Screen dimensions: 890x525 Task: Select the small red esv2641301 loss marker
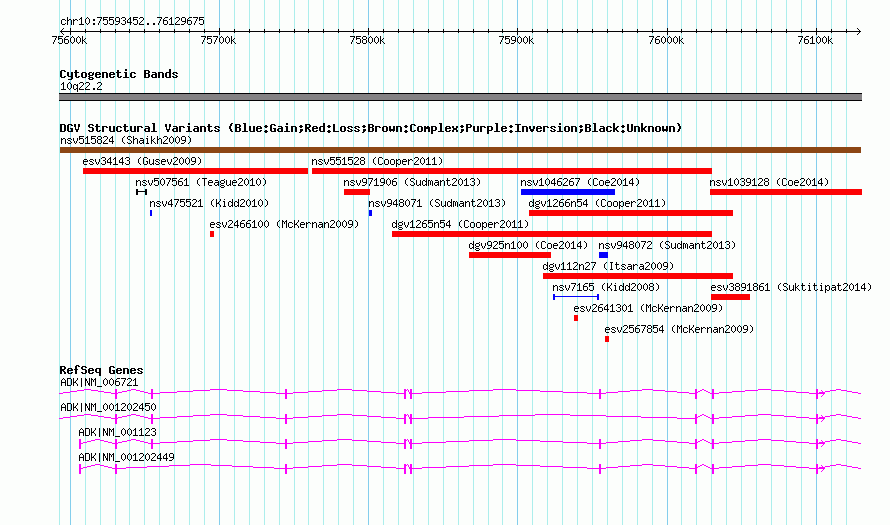[x=576, y=318]
